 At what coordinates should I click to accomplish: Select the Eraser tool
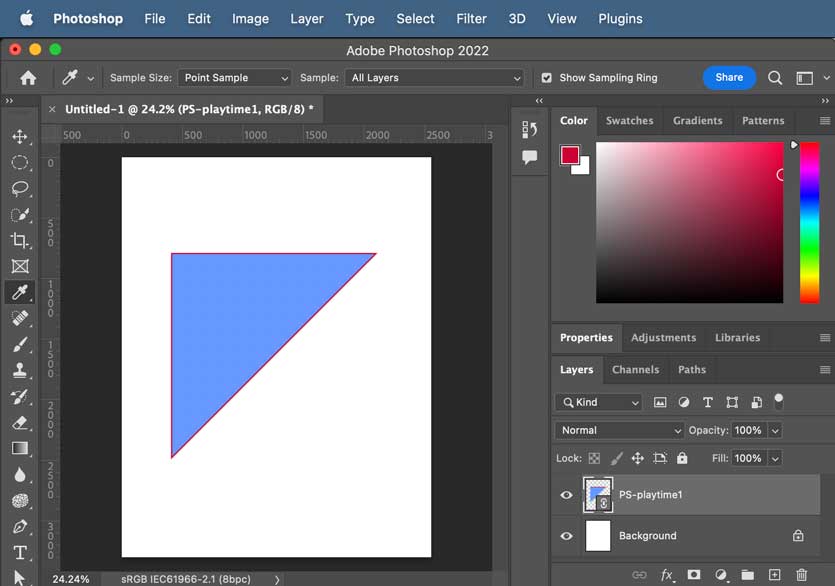tap(20, 423)
